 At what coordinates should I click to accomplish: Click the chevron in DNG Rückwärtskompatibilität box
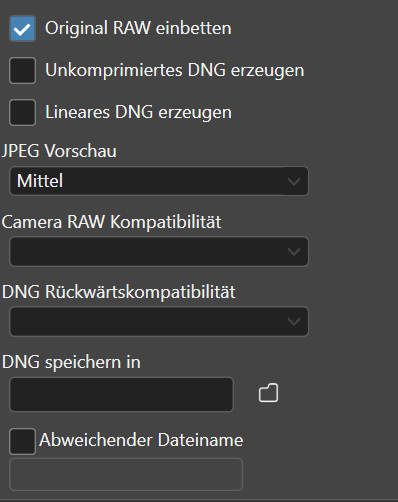(294, 322)
